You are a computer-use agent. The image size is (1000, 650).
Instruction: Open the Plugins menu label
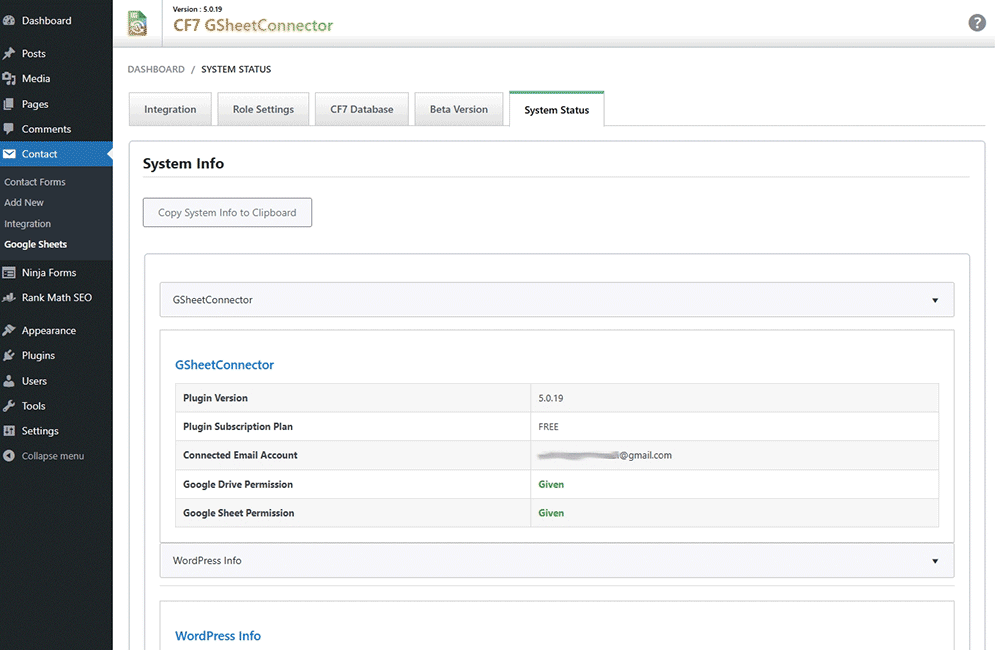(x=38, y=355)
